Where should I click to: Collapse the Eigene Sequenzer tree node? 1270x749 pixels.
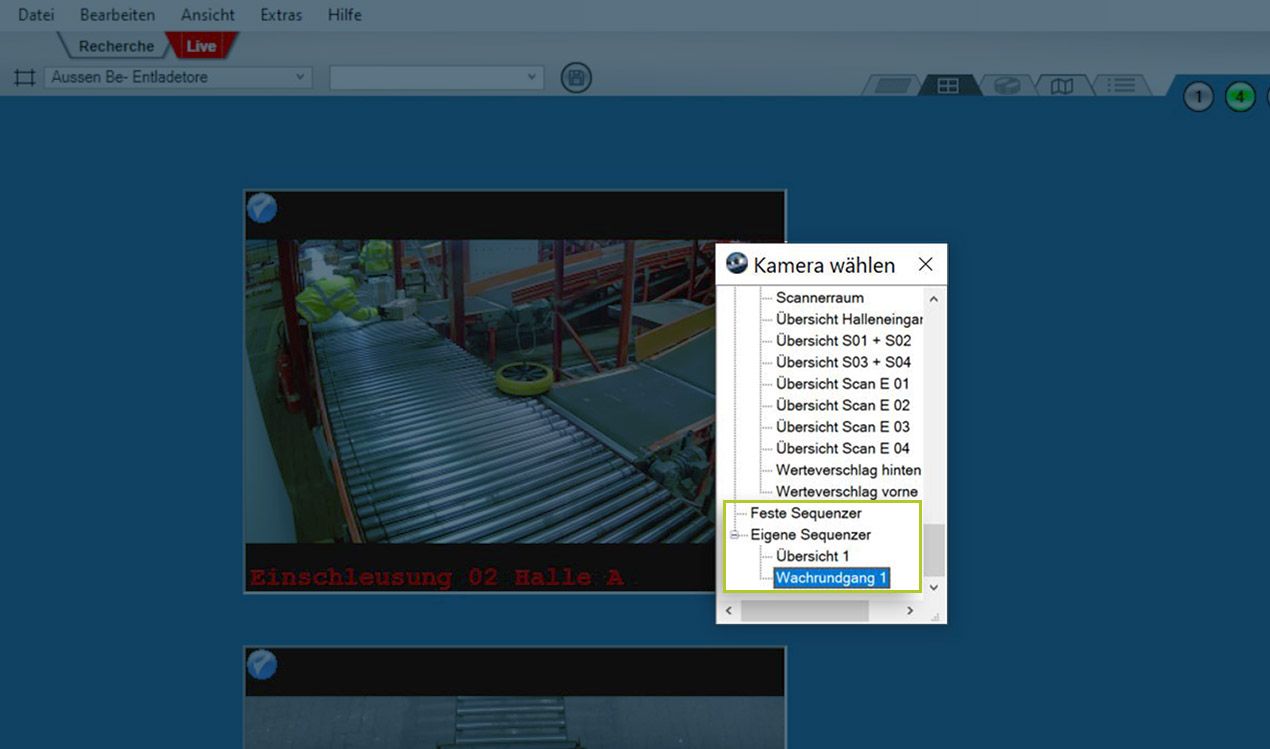click(735, 535)
